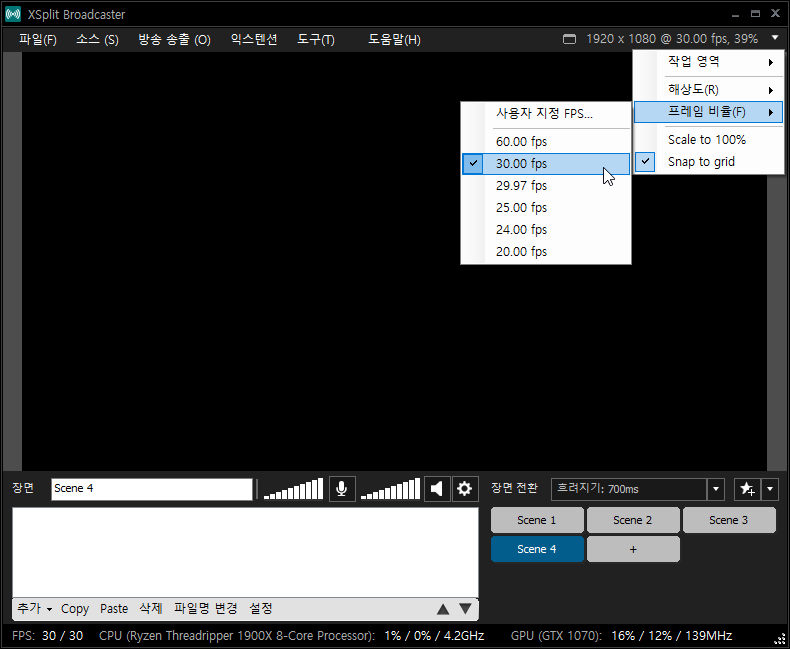Open the 추가 add source dropdown
Screen dimensions: 790x649
point(35,609)
